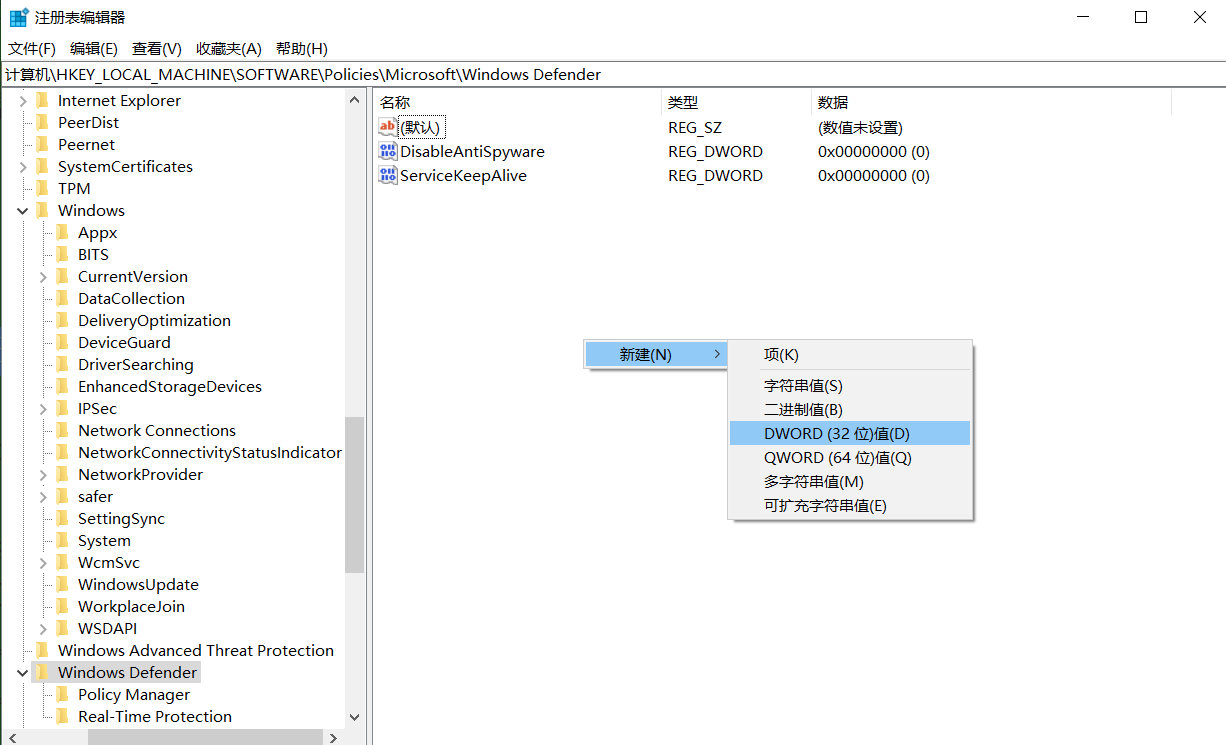Expand the NetworkProvider tree node
Screen dimensions: 1226x745
[x=42, y=474]
